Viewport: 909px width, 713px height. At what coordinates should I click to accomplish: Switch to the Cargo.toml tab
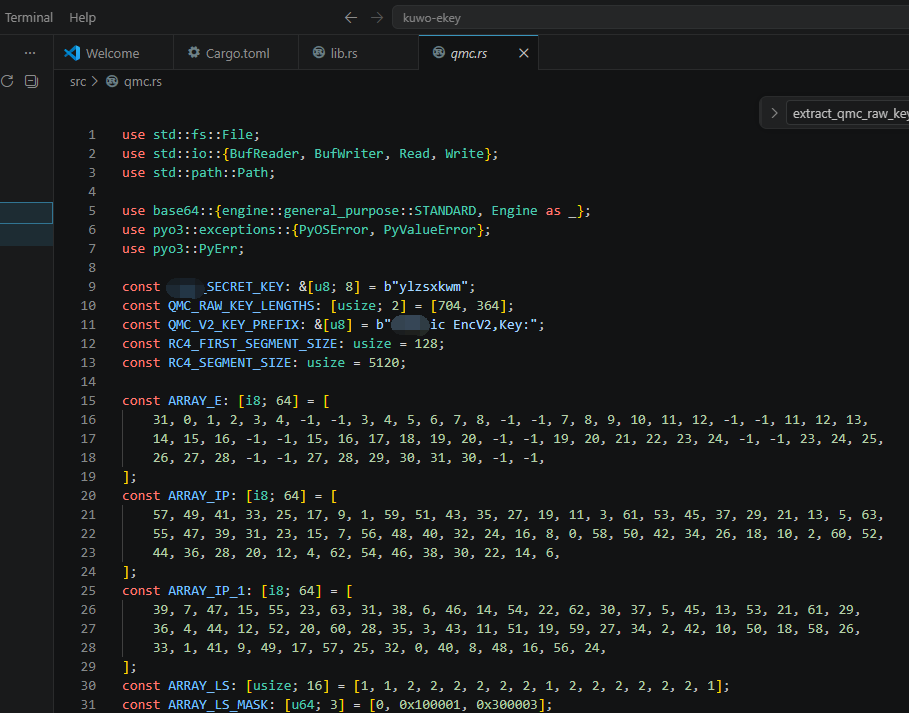click(x=236, y=53)
